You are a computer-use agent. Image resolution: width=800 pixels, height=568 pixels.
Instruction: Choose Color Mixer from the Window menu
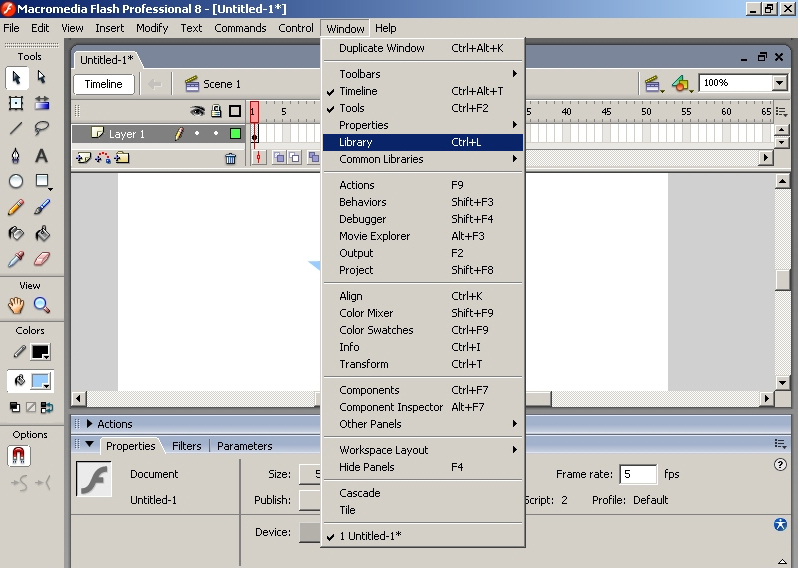423,313
